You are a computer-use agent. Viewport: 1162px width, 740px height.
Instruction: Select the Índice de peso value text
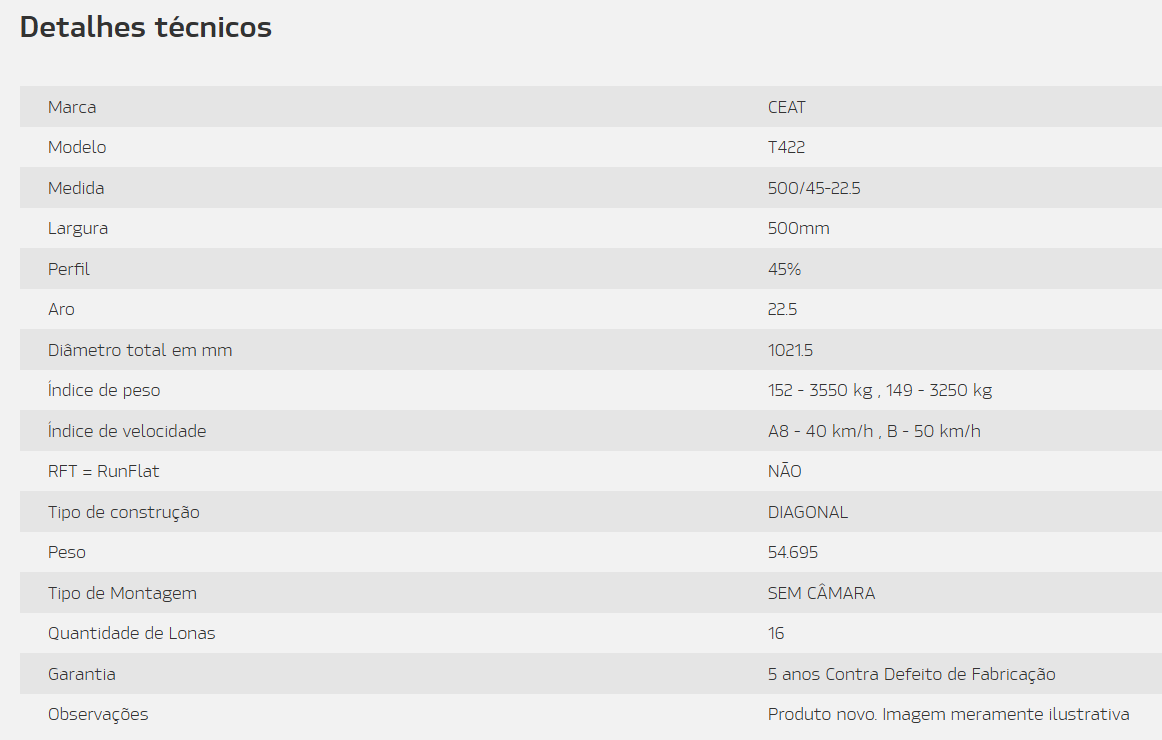[x=880, y=390]
